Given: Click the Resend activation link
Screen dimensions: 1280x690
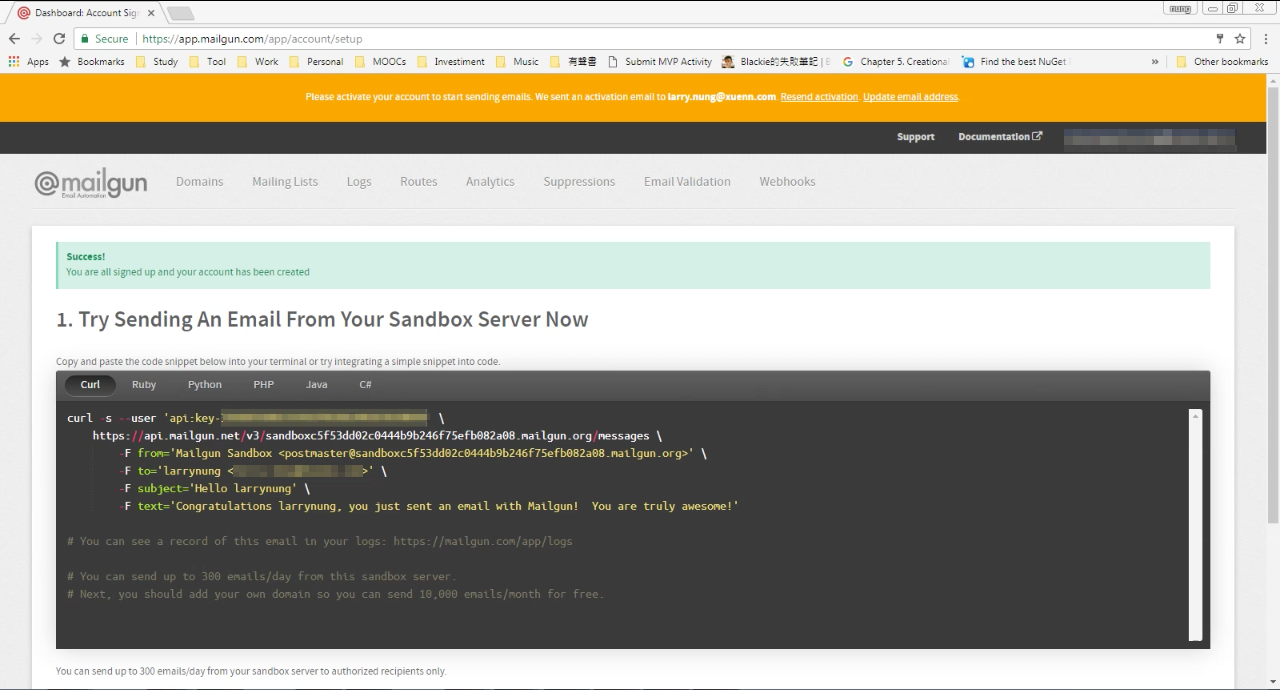Looking at the screenshot, I should tap(819, 97).
